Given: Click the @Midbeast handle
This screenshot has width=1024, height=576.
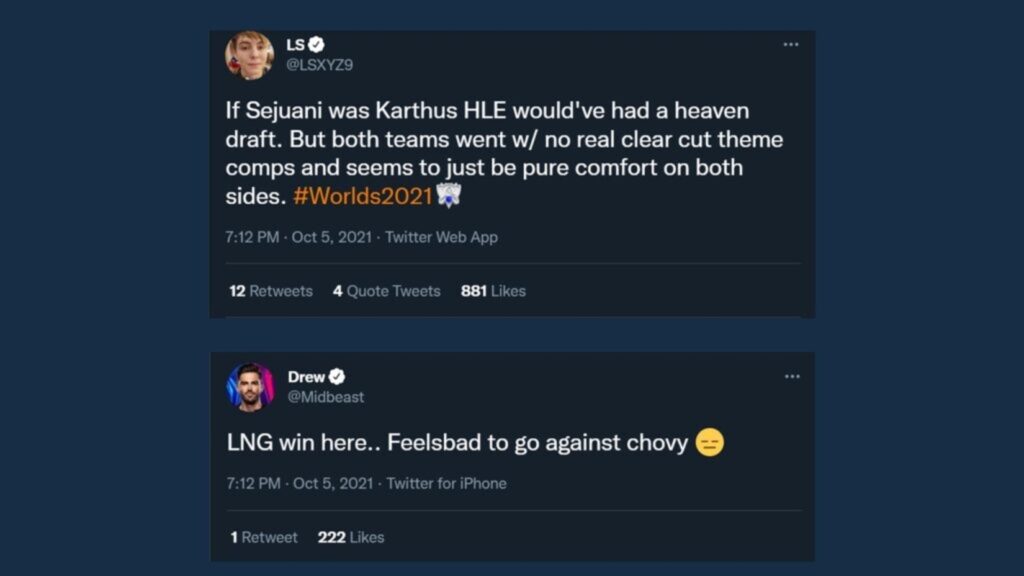Looking at the screenshot, I should click(x=325, y=397).
